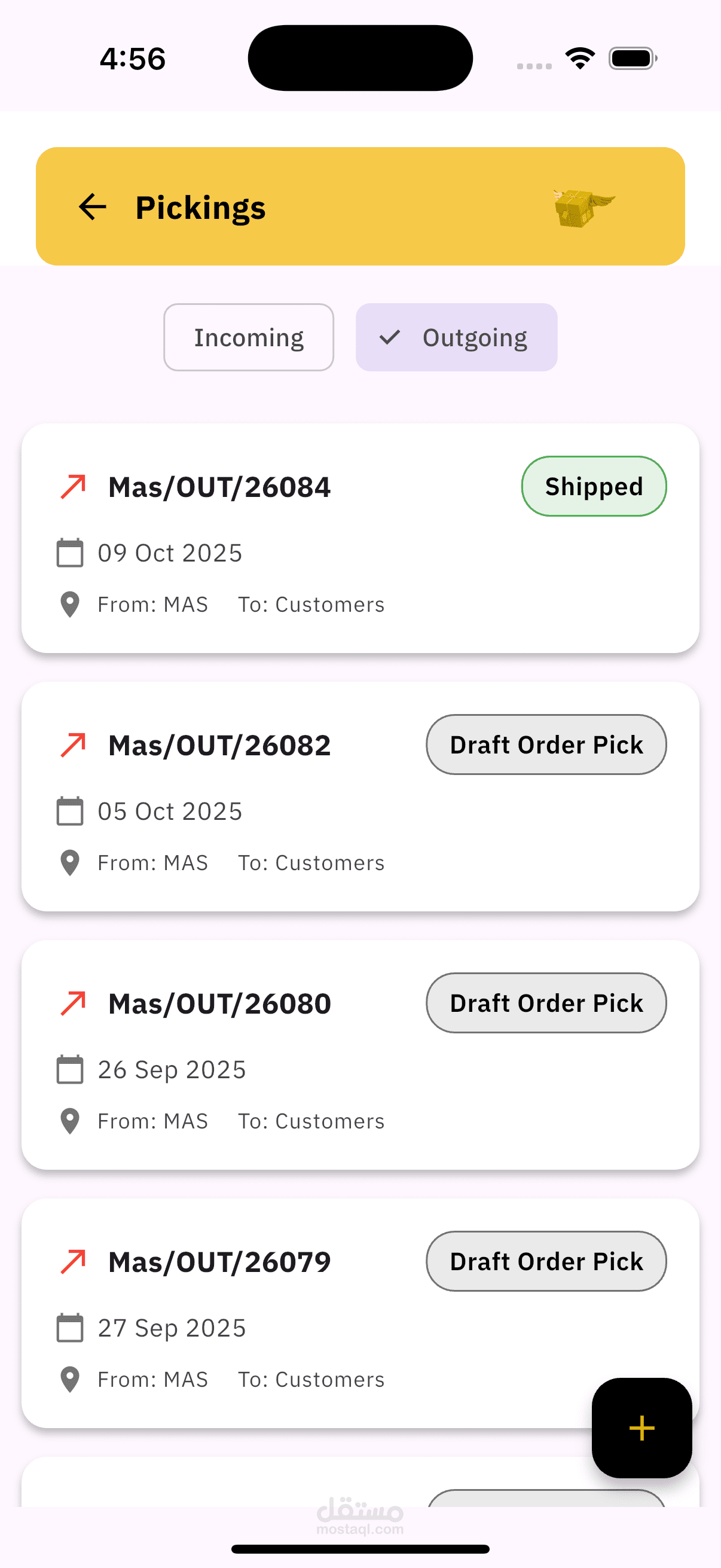Tap Draft Order Pick badge on Mas/OUT/26079
Screen dimensions: 721x1568
pos(546,1261)
